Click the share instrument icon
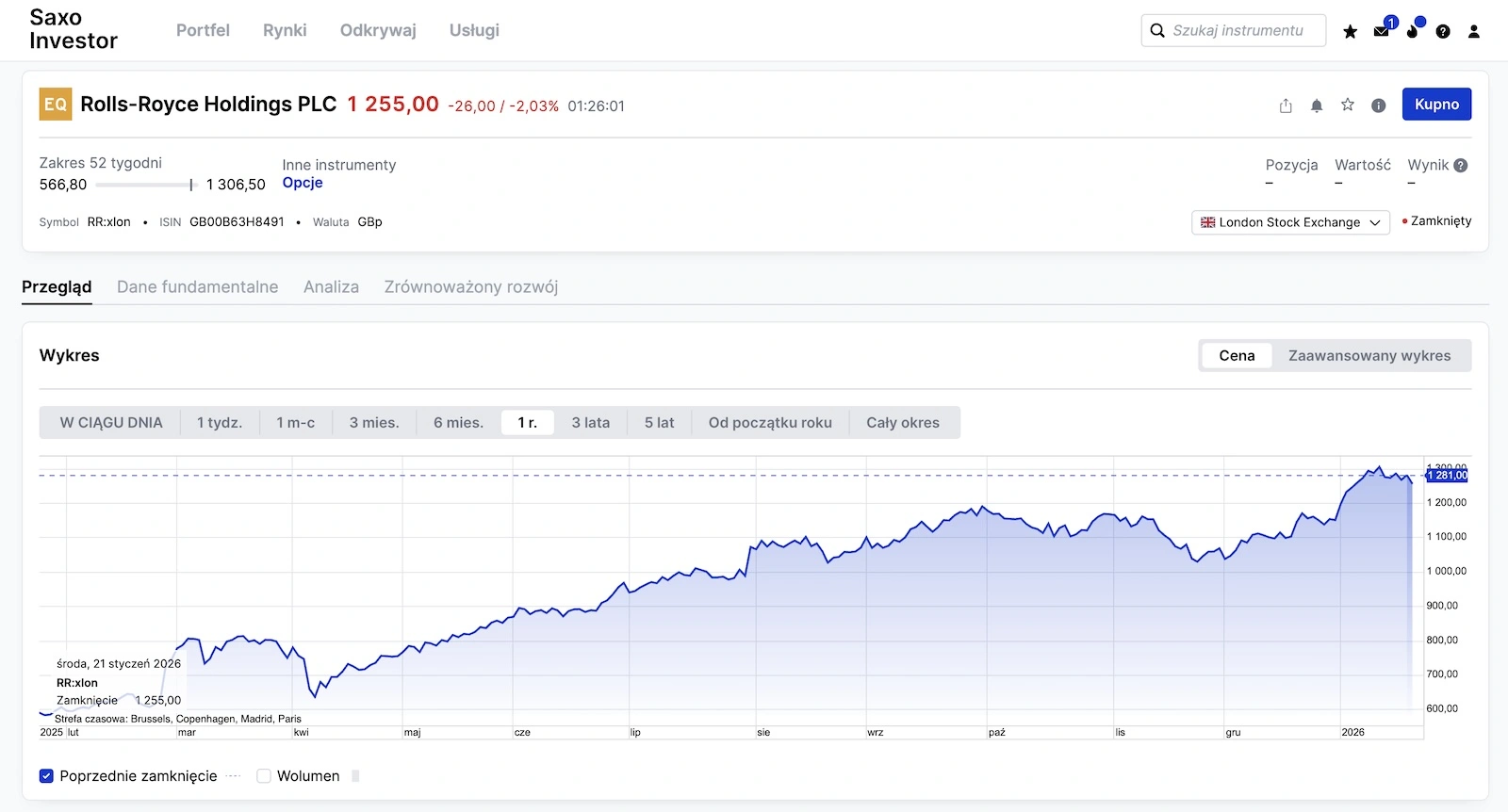This screenshot has width=1508, height=812. point(1286,106)
